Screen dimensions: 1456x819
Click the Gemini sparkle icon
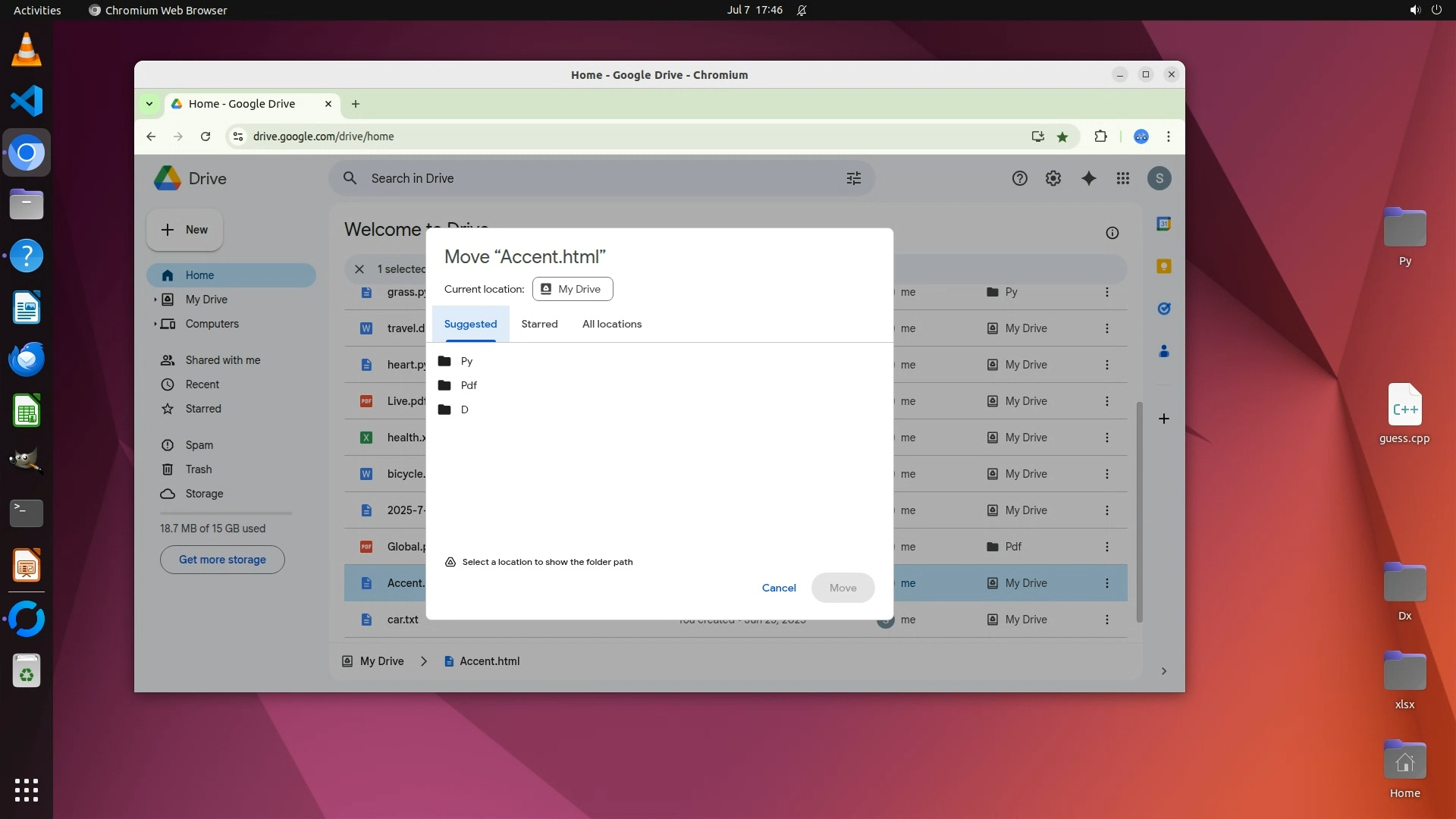point(1088,178)
